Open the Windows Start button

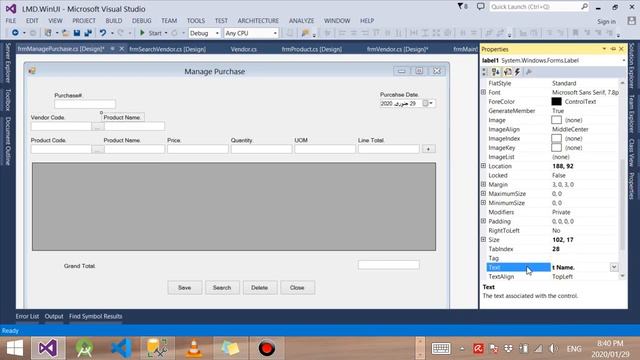(x=15, y=348)
